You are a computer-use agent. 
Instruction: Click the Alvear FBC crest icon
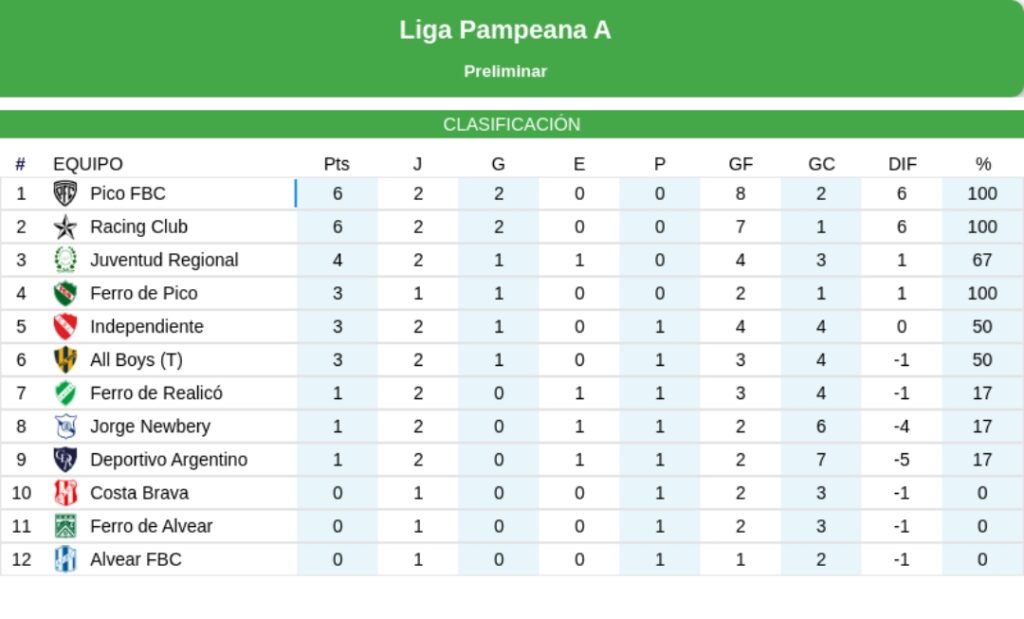[65, 559]
